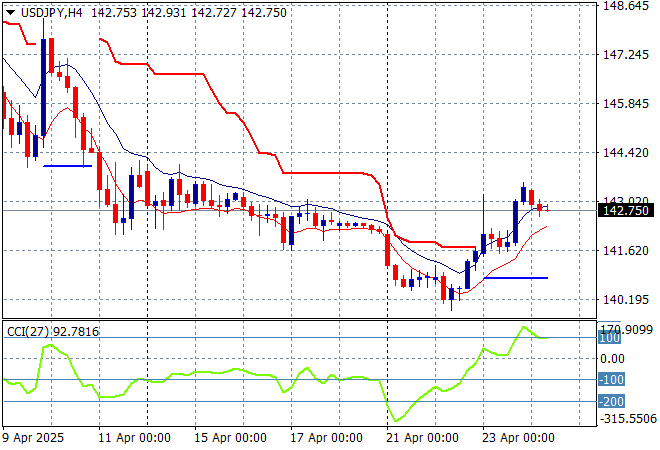Select the blue horizontal line near 144.0
This screenshot has height=450, width=660.
(x=67, y=166)
